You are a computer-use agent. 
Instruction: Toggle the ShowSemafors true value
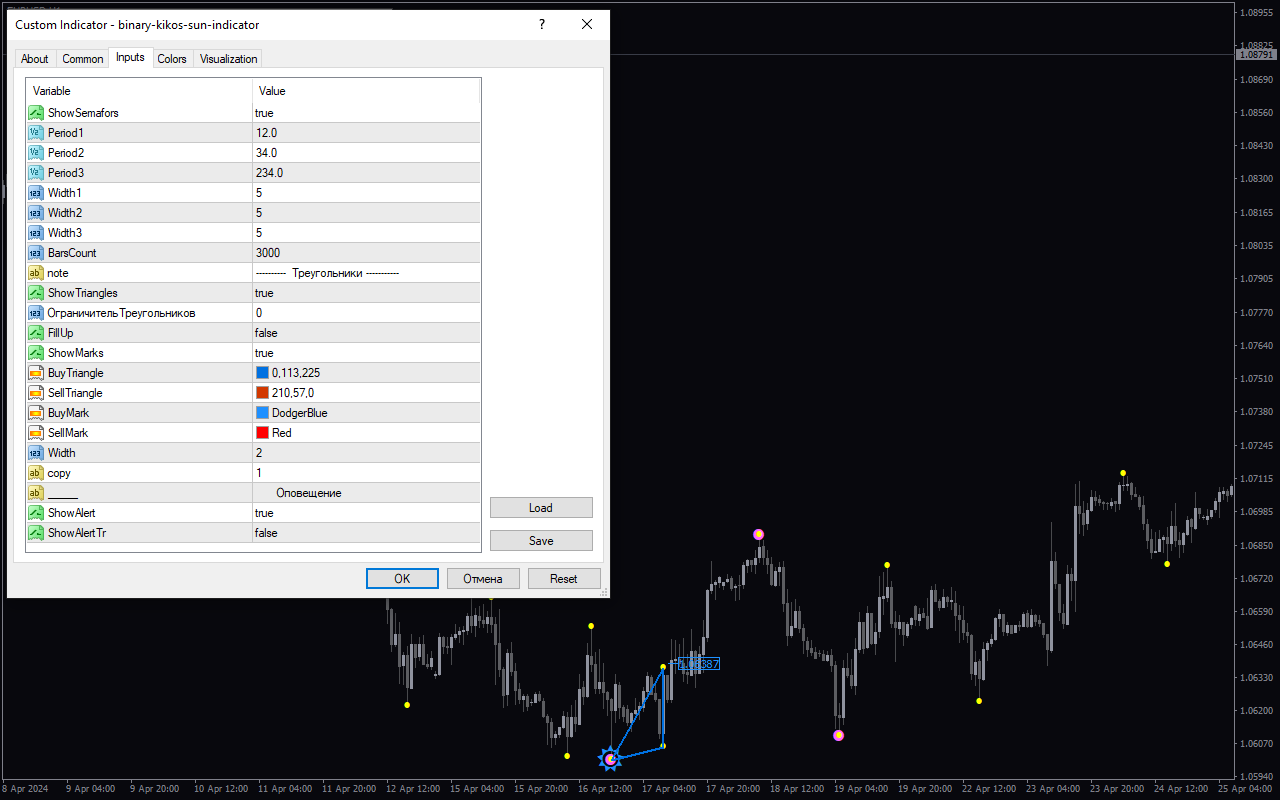pos(366,113)
